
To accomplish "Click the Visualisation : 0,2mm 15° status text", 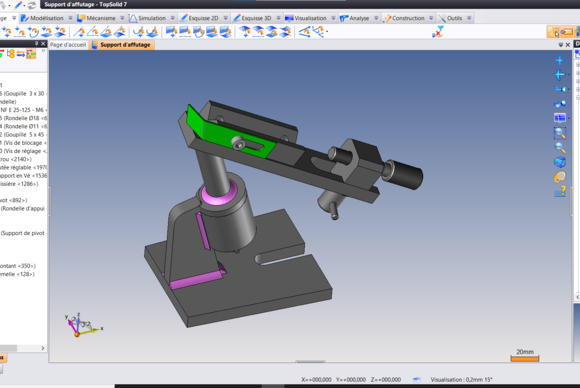I will (x=461, y=379).
